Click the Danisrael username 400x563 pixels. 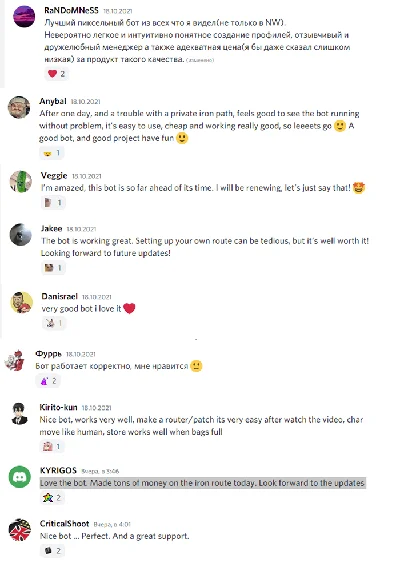(x=59, y=296)
